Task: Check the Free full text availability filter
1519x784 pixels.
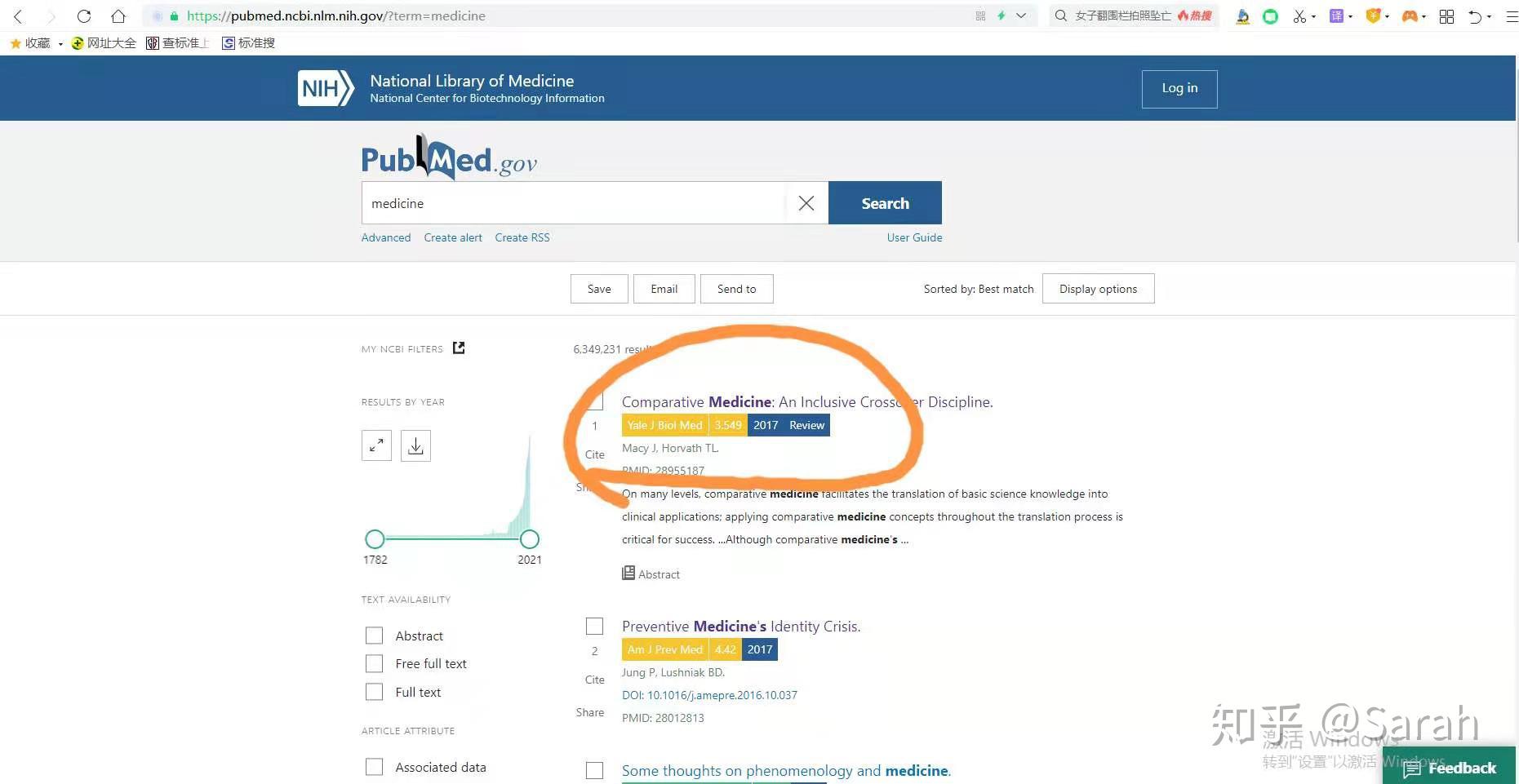Action: pyautogui.click(x=374, y=663)
